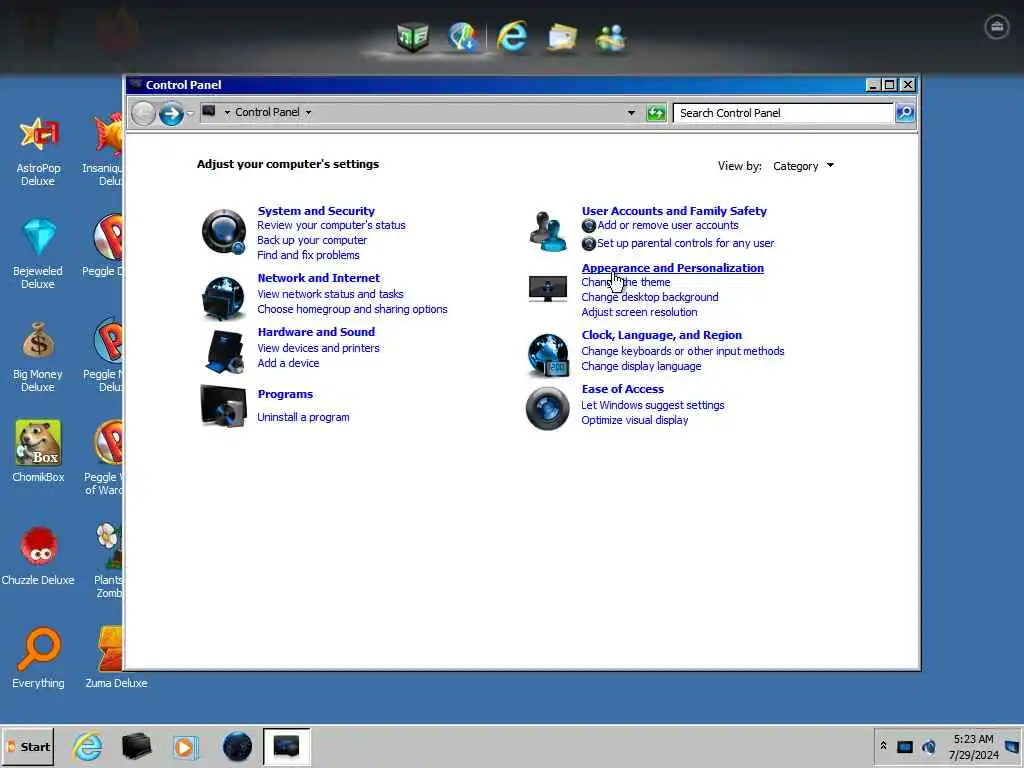Open Appearance and Personalization link
Image resolution: width=1024 pixels, height=768 pixels.
click(x=673, y=268)
